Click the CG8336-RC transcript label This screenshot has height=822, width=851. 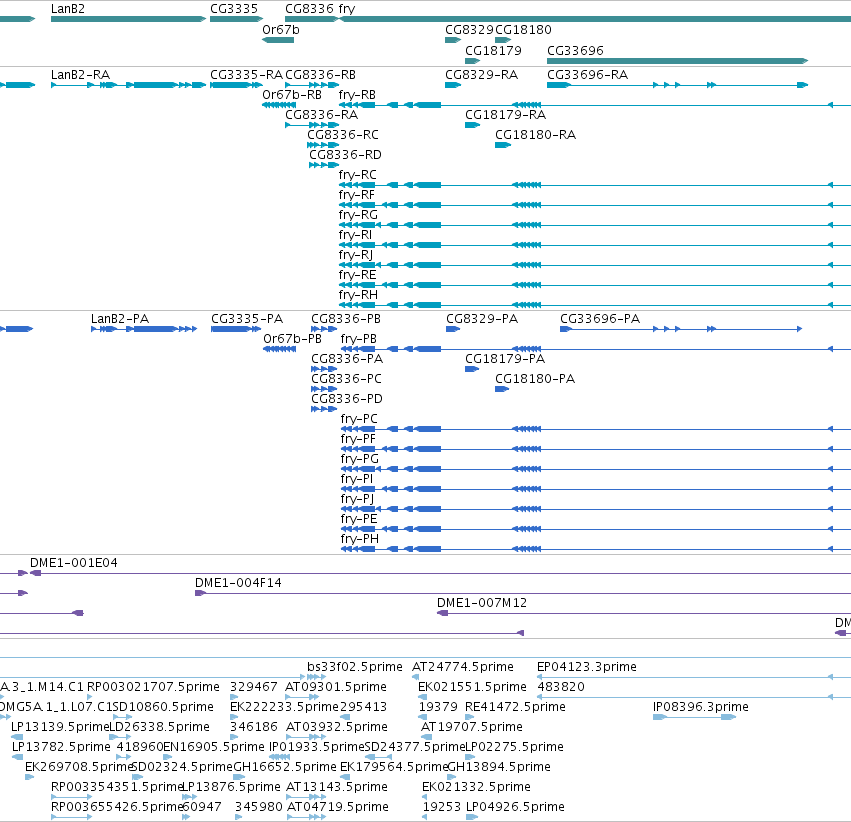(x=343, y=135)
